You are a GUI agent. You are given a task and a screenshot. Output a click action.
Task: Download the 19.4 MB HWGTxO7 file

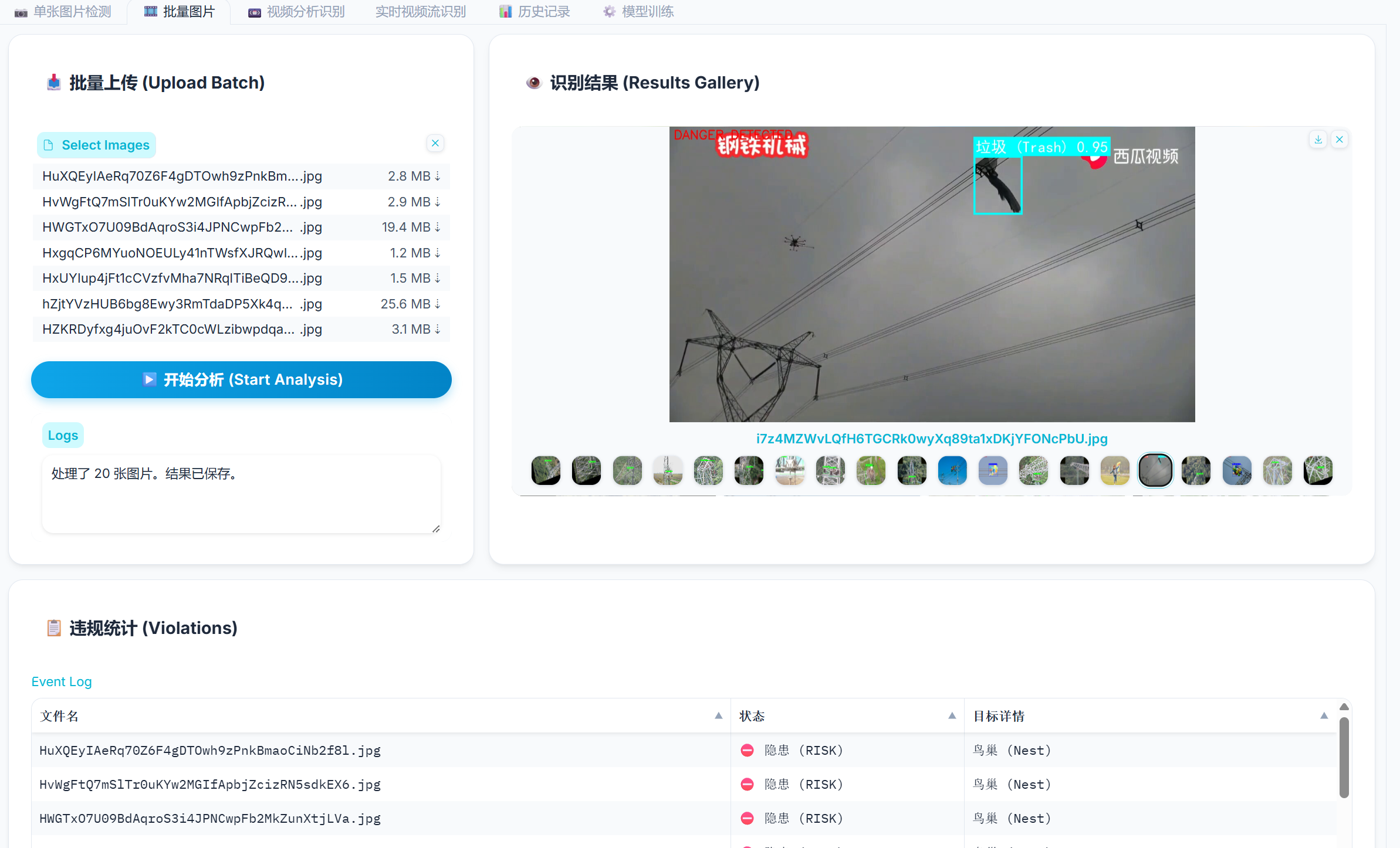(437, 228)
